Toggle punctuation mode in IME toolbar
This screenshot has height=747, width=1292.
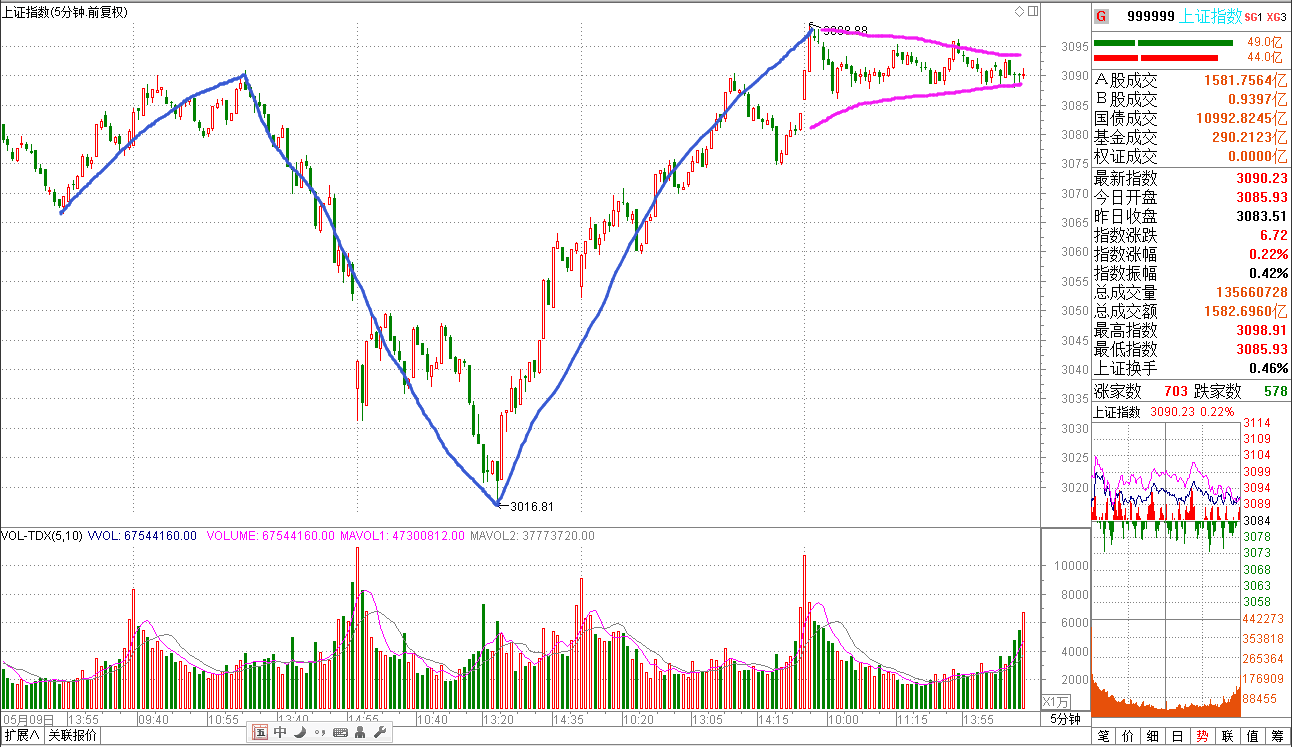319,733
